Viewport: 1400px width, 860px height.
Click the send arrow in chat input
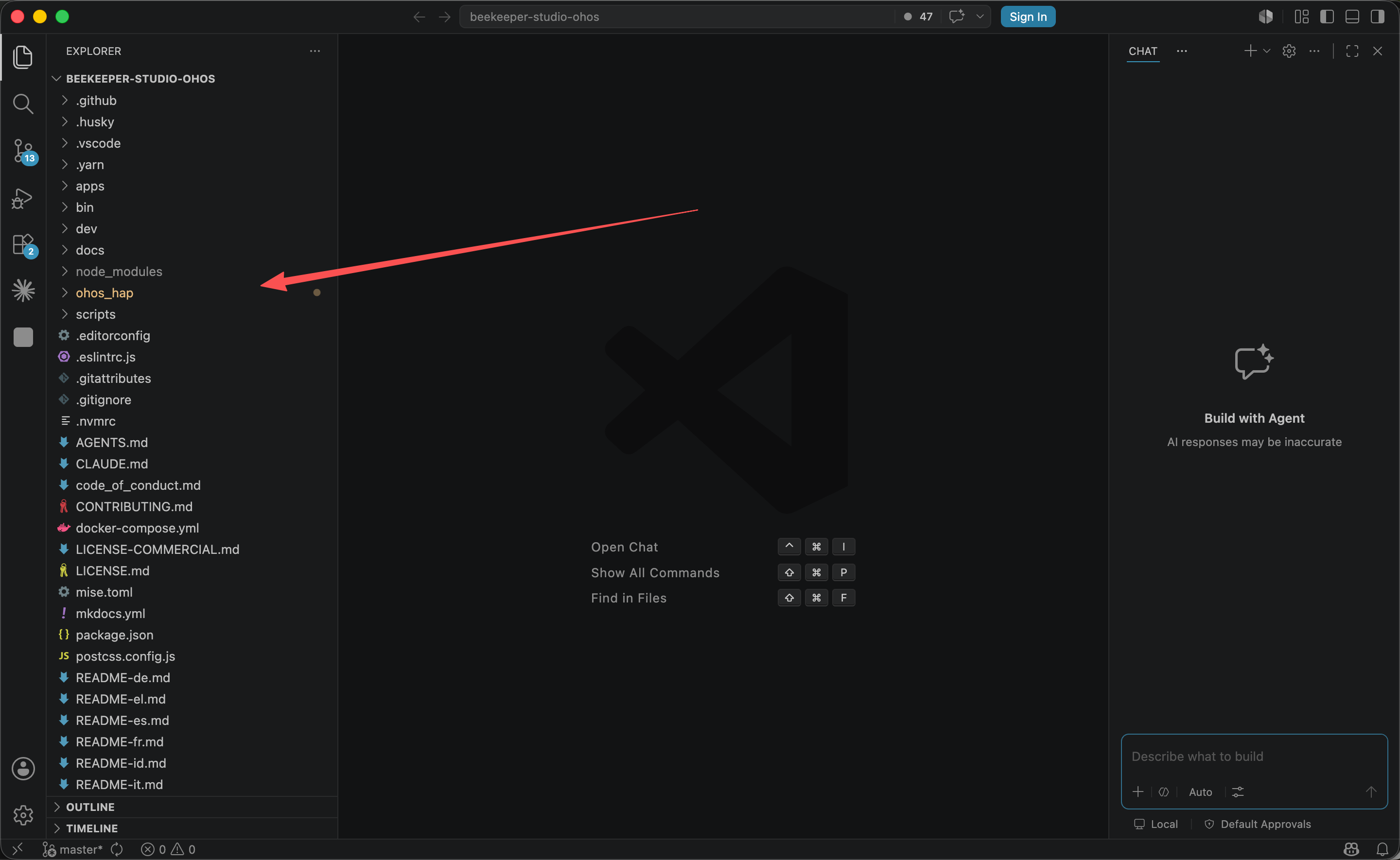[x=1371, y=792]
